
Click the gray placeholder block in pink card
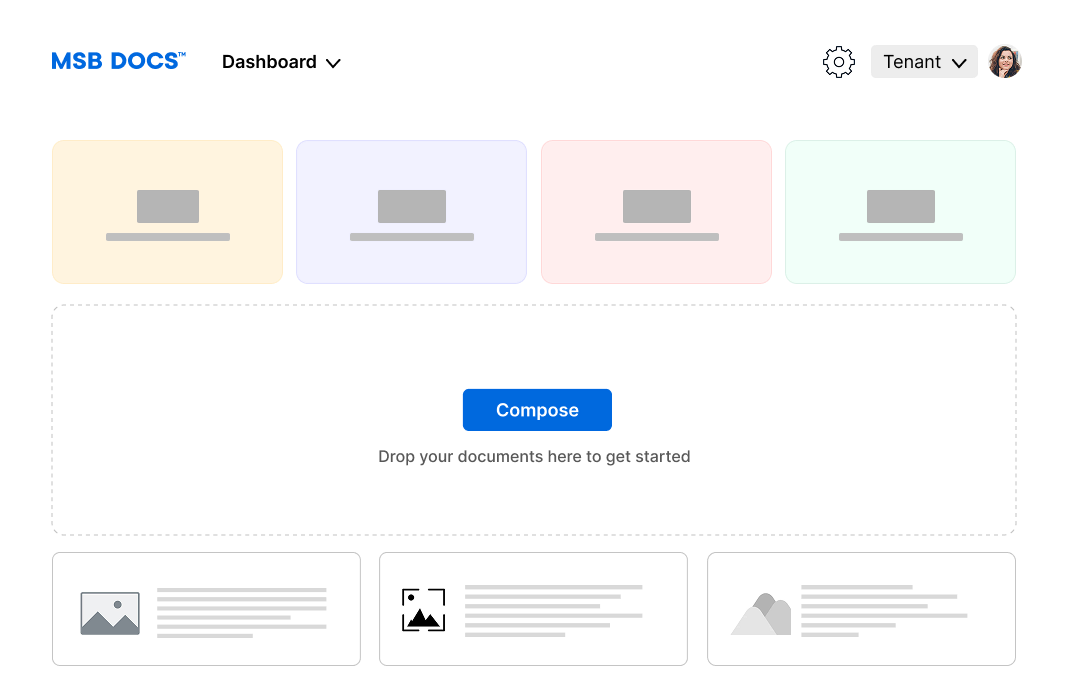coord(656,206)
